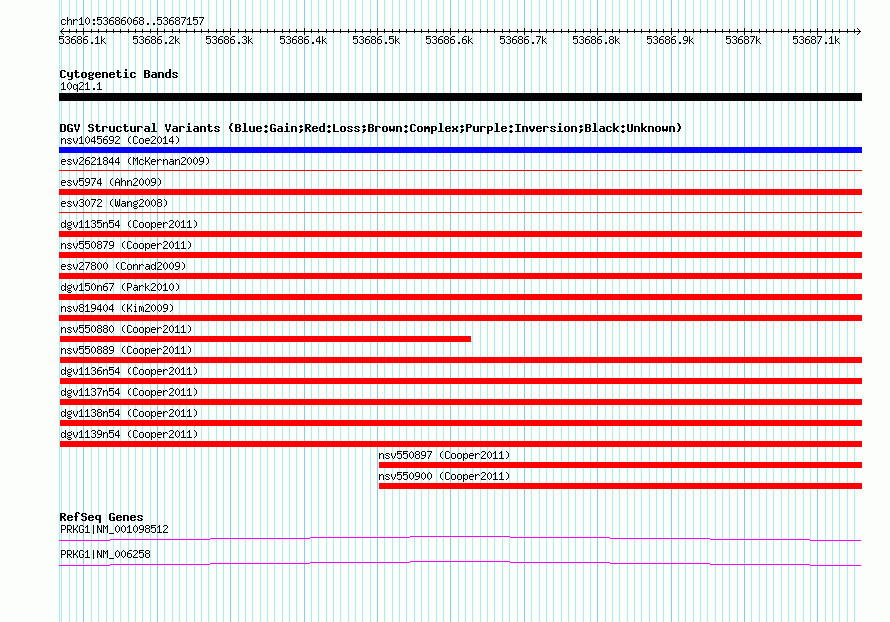The width and height of the screenshot is (890, 622).
Task: Click magenta gene line under PRKG1|NM_006258
Action: pos(460,563)
